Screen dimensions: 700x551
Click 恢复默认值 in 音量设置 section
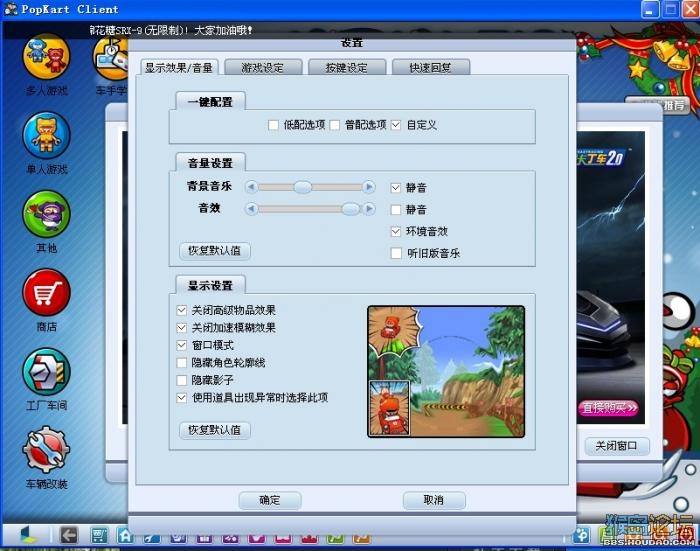coord(215,250)
